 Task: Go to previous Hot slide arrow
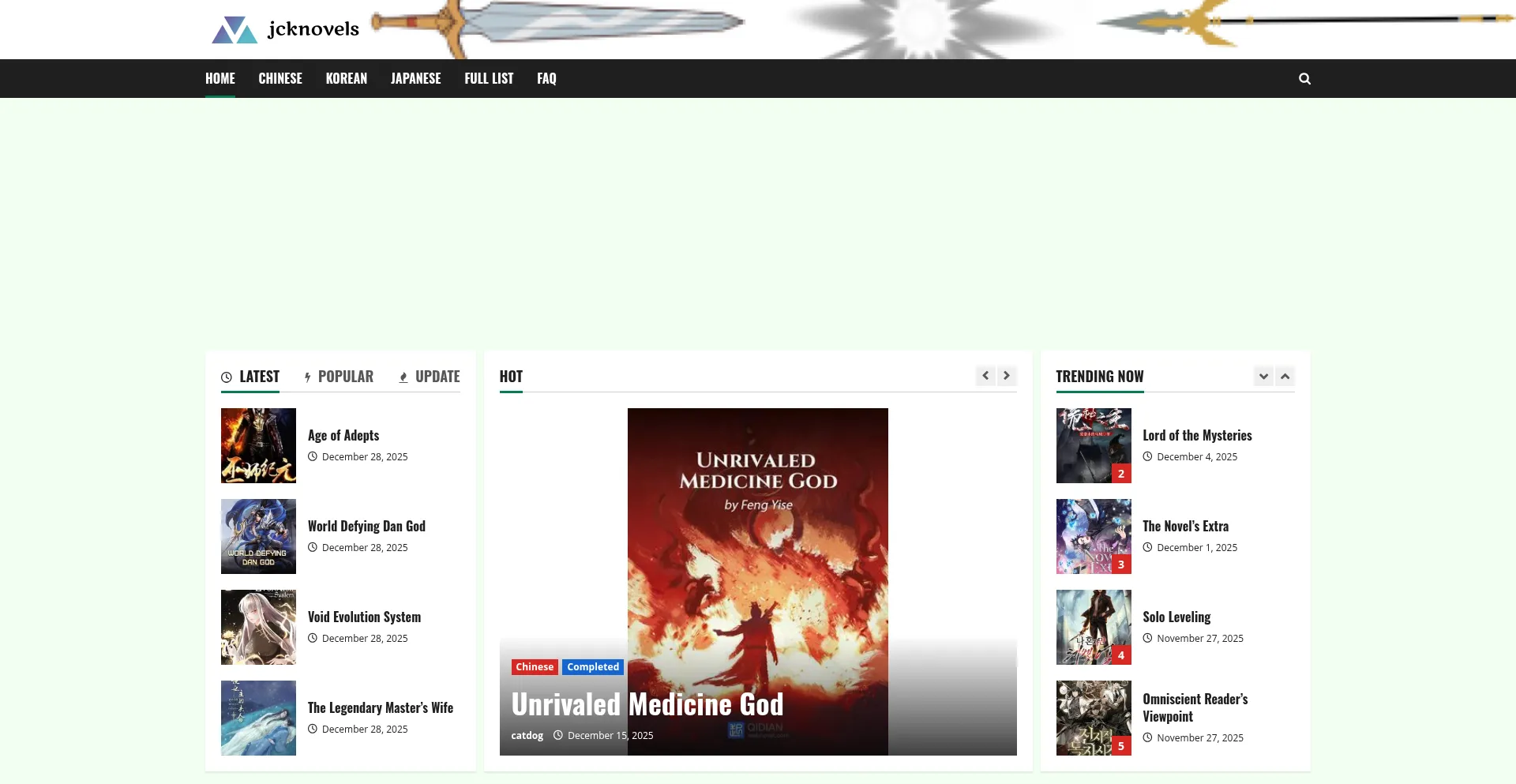pos(985,376)
